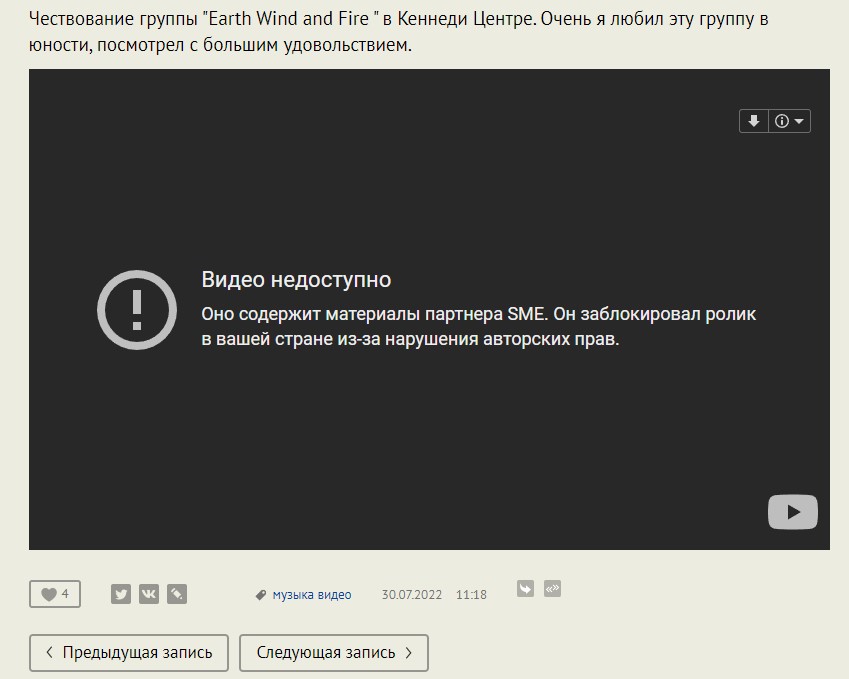This screenshot has height=679, width=849.
Task: Click the post time 11:18
Action: click(x=471, y=595)
